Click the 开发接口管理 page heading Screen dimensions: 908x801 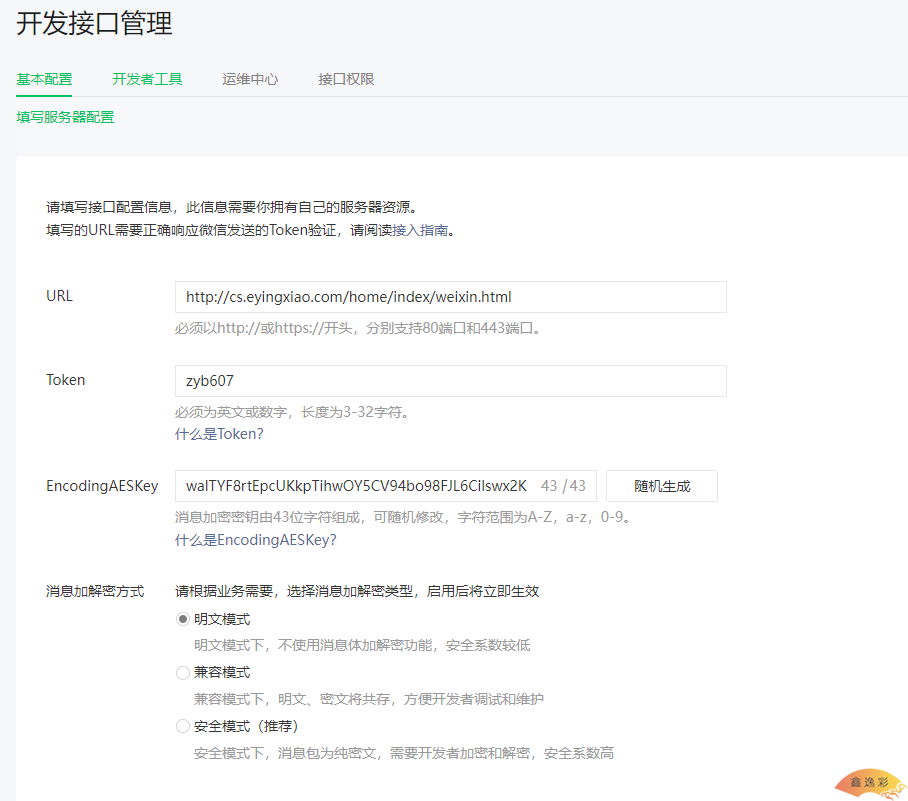94,24
